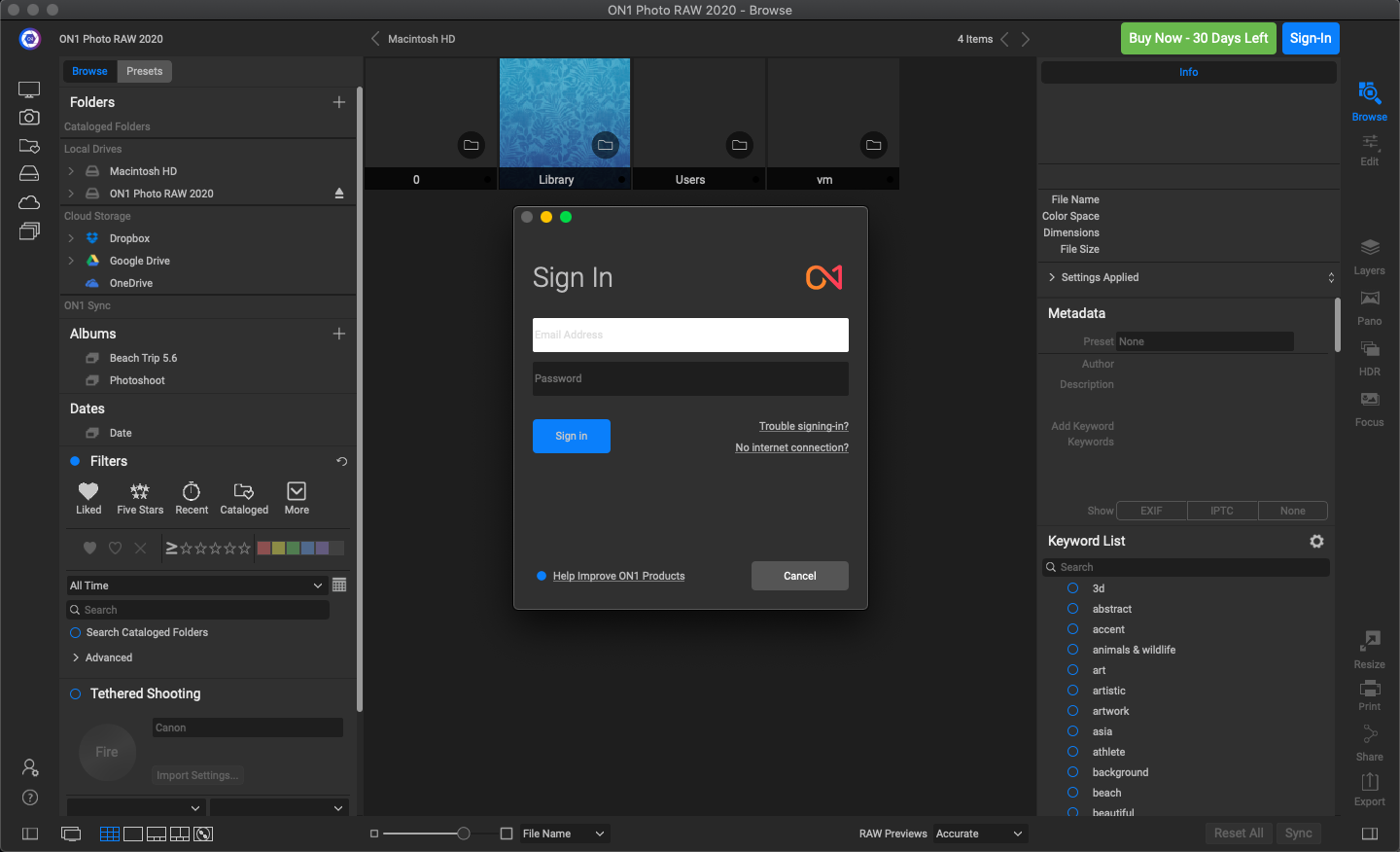Open Keyword List settings gear
The height and width of the screenshot is (852, 1400).
[1316, 541]
